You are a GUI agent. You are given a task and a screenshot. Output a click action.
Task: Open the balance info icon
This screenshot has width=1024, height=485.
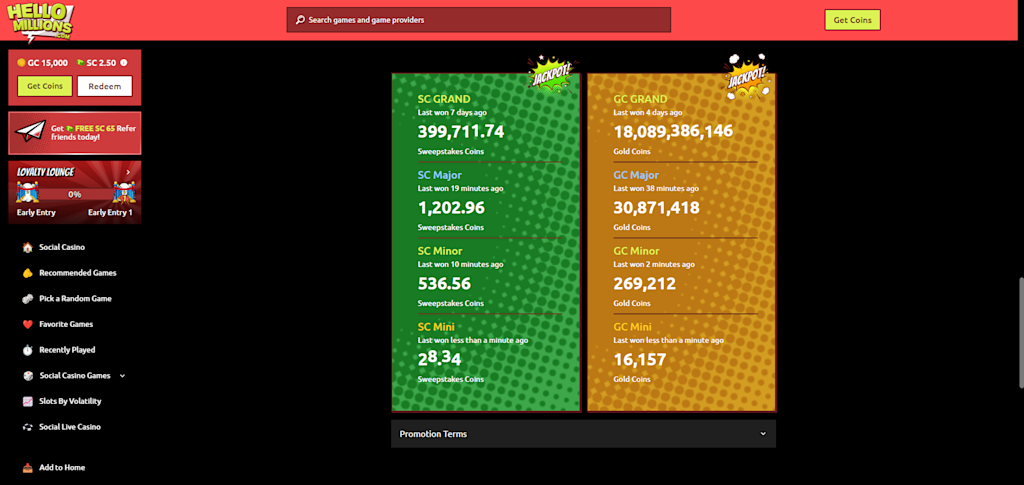click(124, 63)
